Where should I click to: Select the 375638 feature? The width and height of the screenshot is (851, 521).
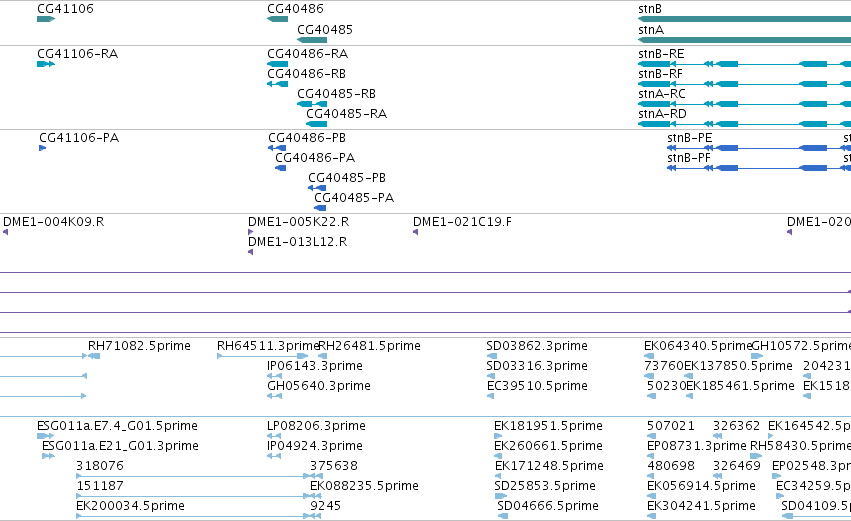coord(316,476)
